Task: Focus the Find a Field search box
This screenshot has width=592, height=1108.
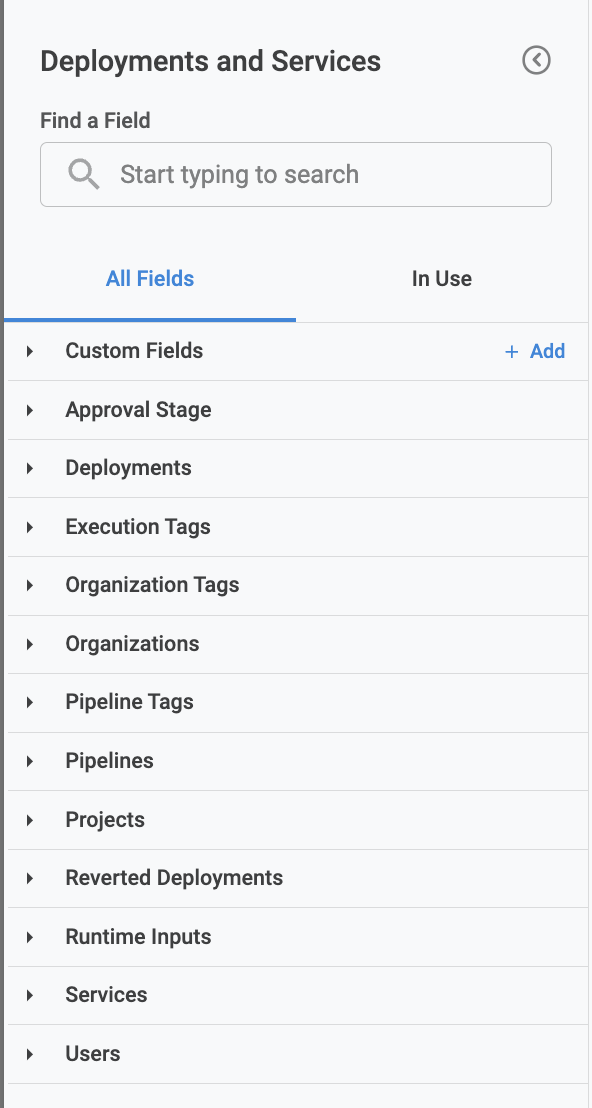Action: (x=296, y=175)
